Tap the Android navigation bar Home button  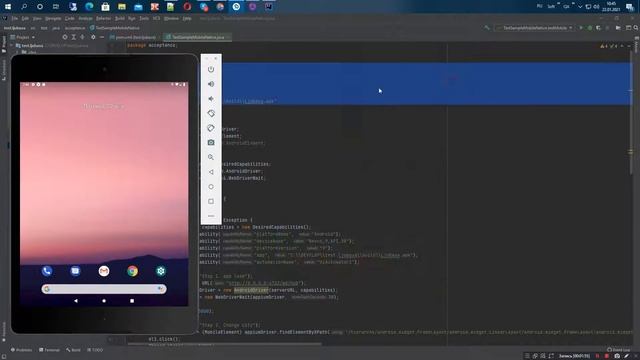click(104, 301)
